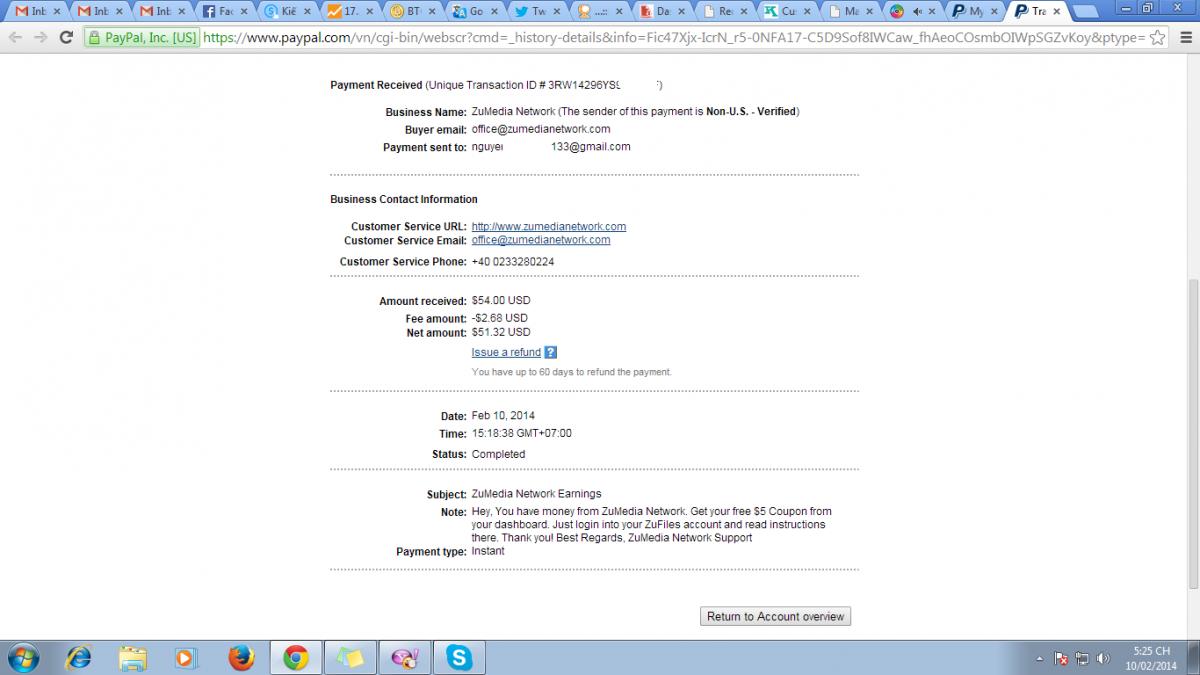Reload the PayPal page

point(66,37)
